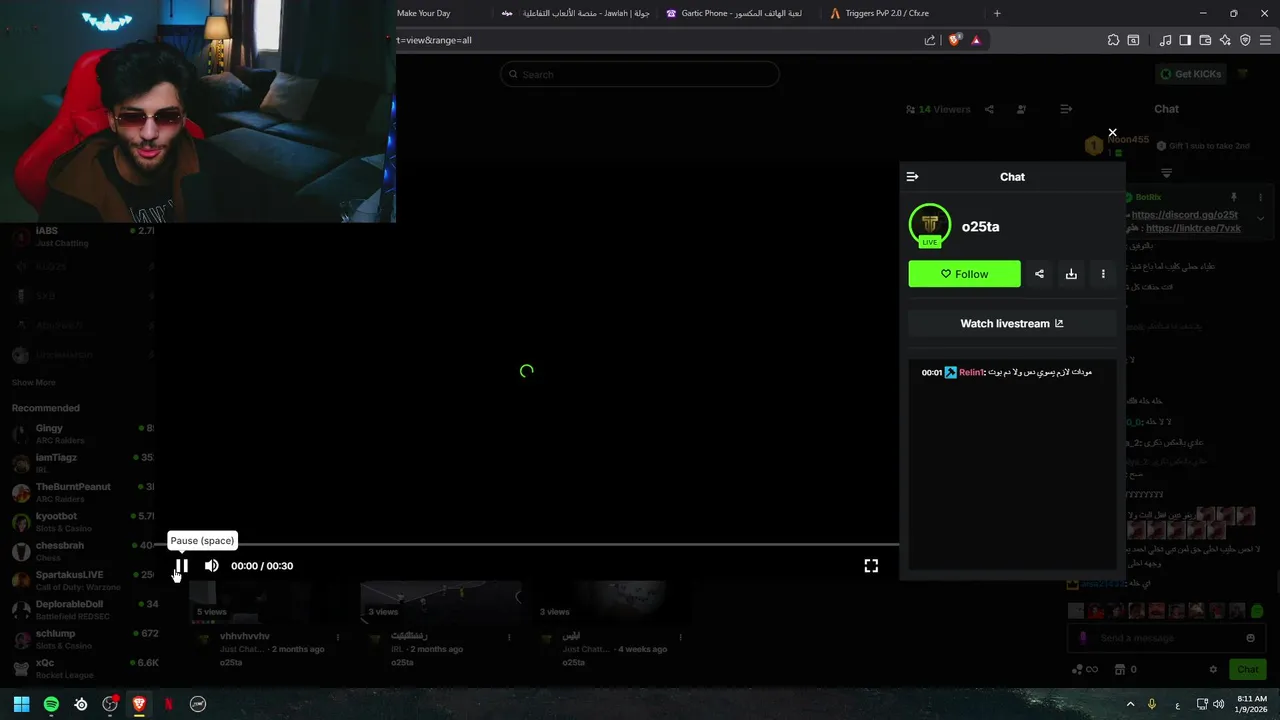This screenshot has height=720, width=1280.
Task: Open Spotify from taskbar
Action: pyautogui.click(x=51, y=704)
